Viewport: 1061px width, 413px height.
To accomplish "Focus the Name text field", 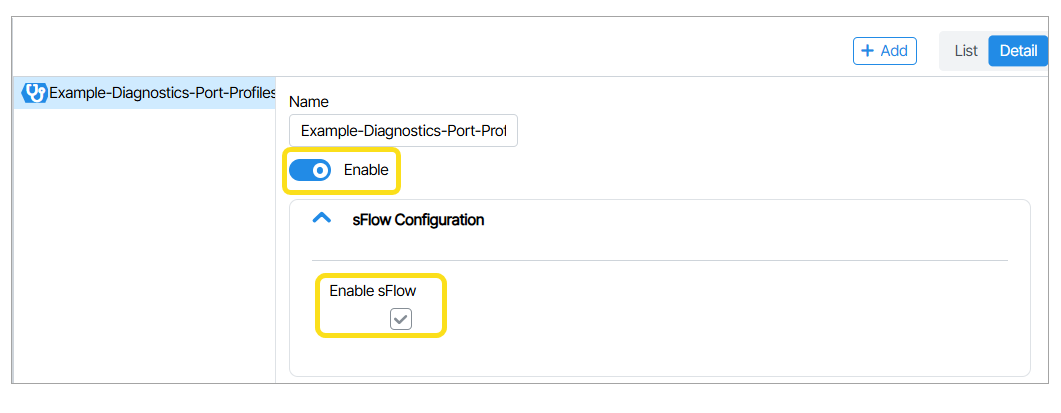I will tap(403, 131).
